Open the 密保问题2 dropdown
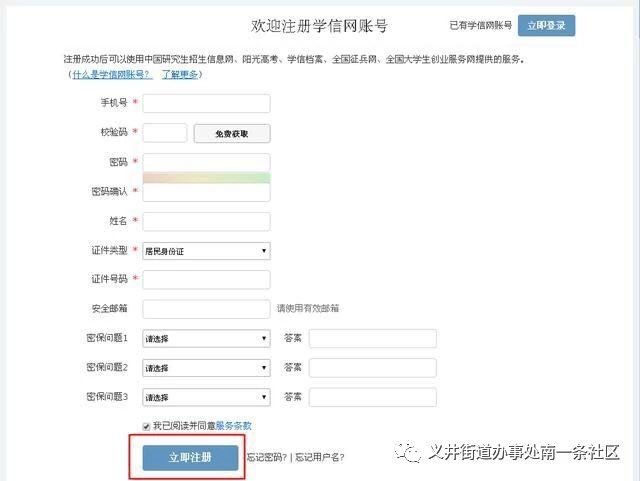Screen dimensions: 640x481 206,368
